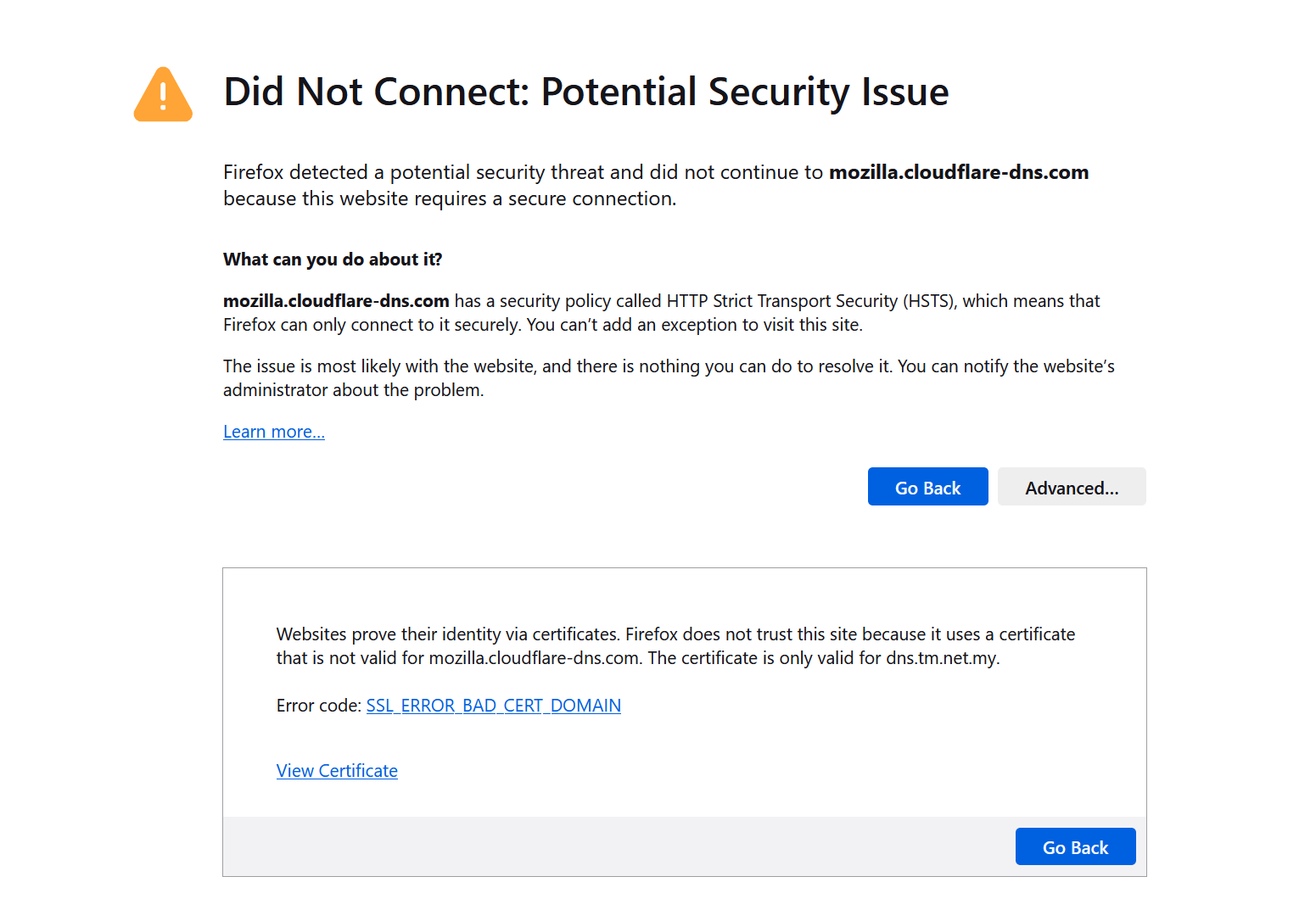The width and height of the screenshot is (1316, 899).
Task: Open the Learn more… link
Action: click(273, 432)
